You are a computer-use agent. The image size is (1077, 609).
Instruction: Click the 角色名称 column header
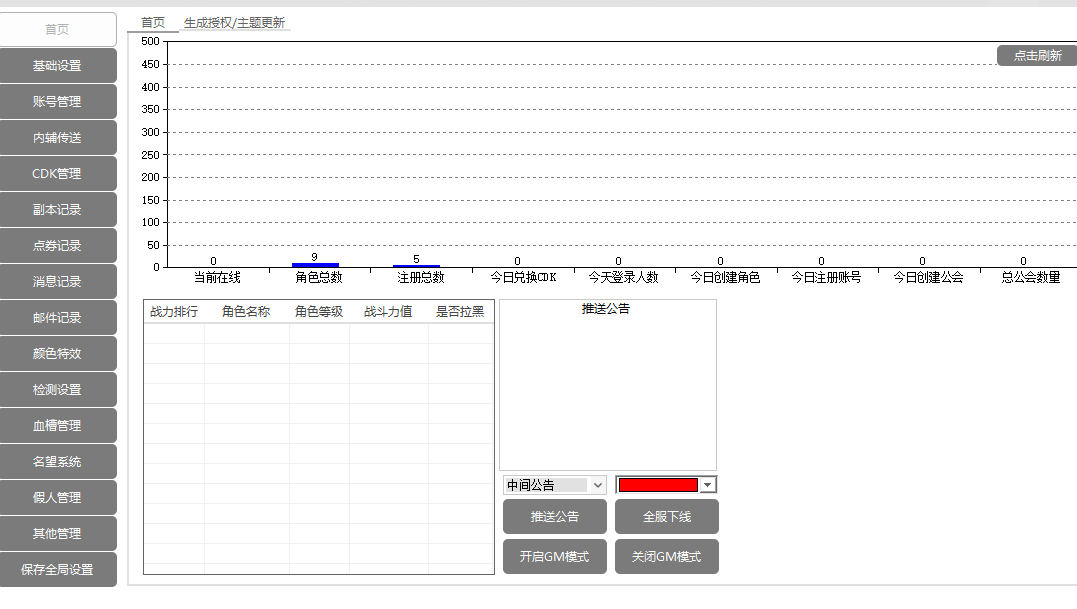point(246,312)
